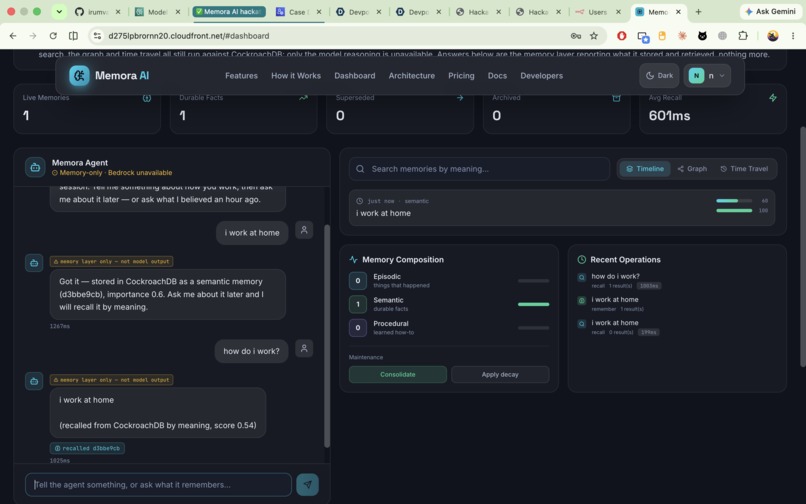Click the bot icon next to the recalled reply

tap(34, 381)
